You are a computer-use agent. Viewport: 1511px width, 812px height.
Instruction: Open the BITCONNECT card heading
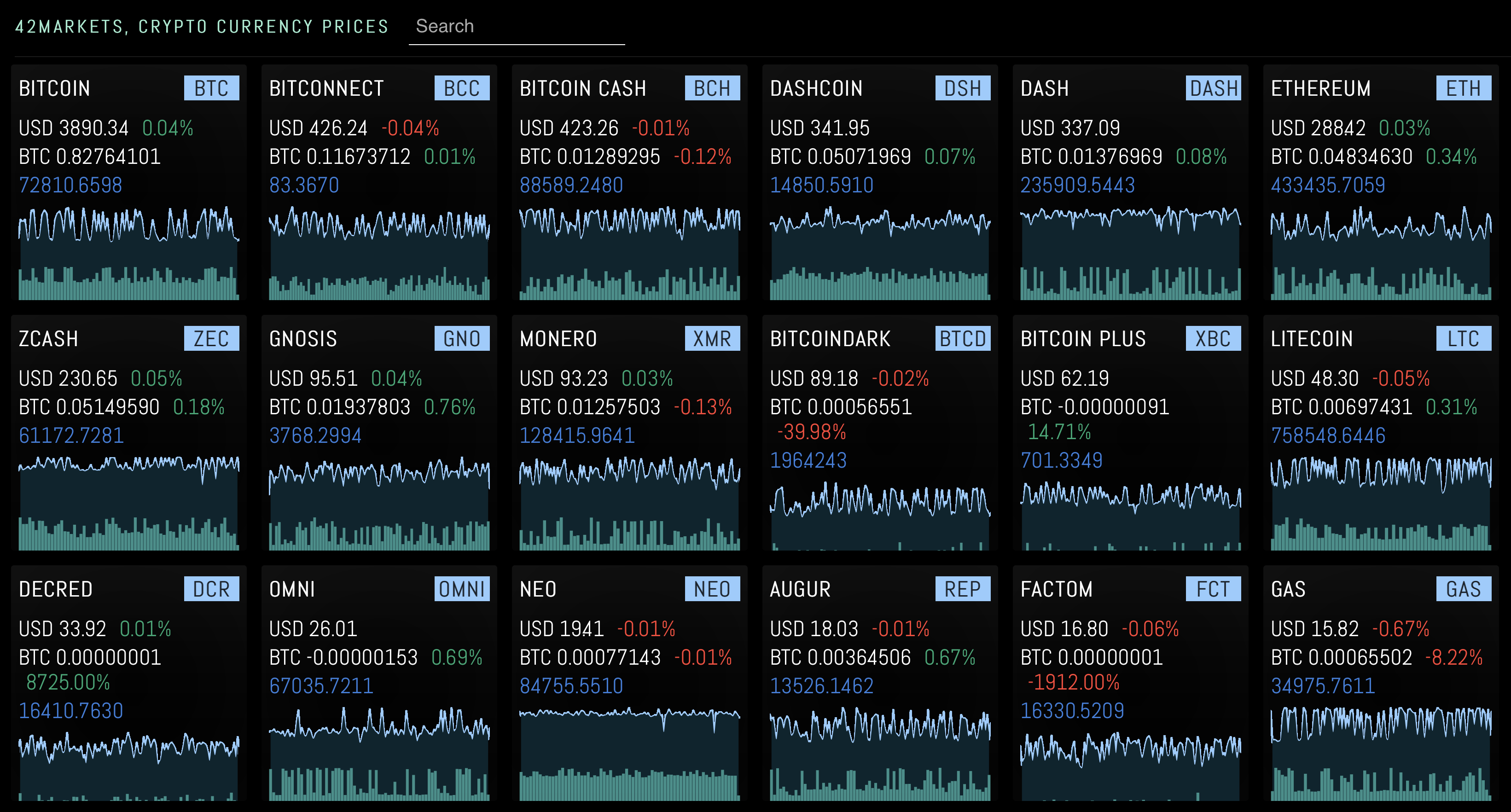click(x=326, y=88)
